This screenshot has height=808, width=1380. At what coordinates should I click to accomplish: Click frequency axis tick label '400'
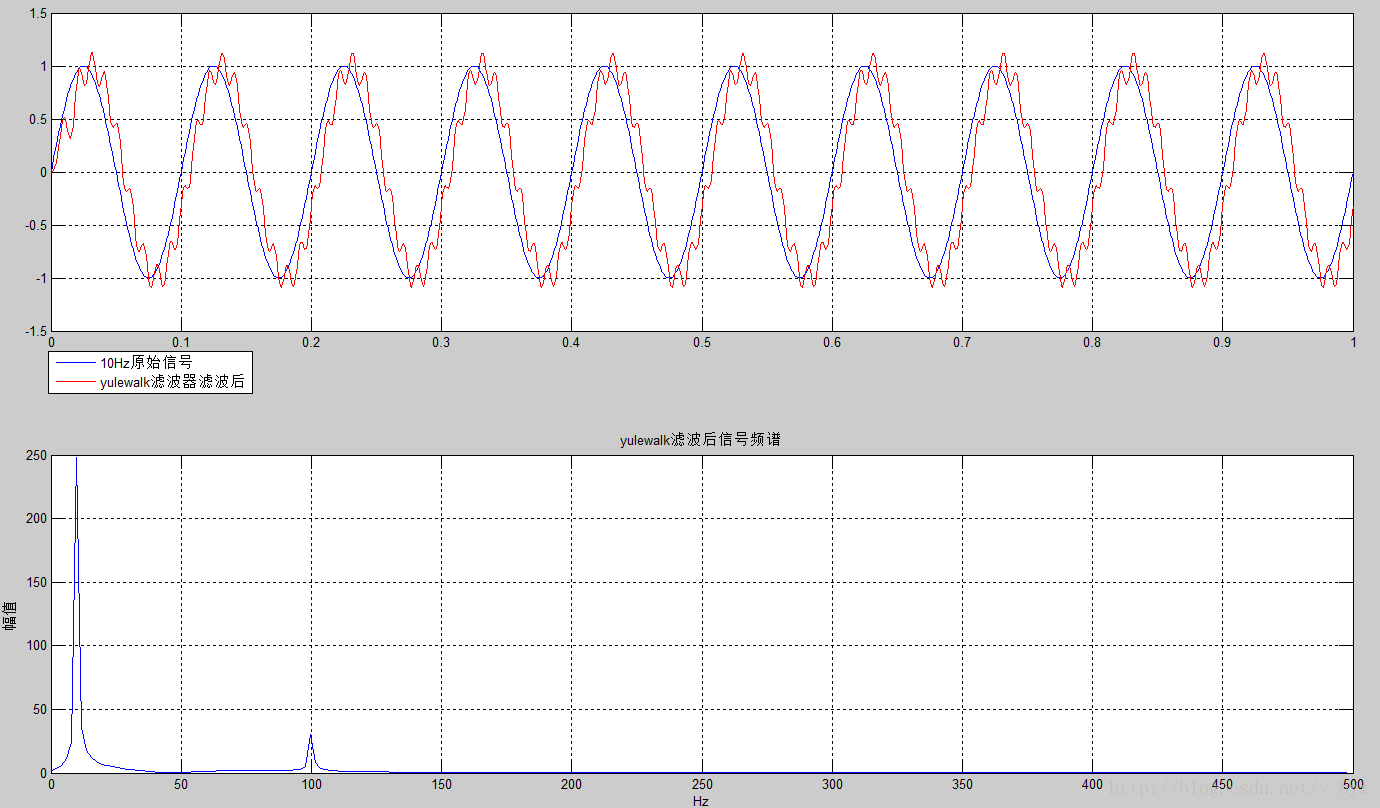pyautogui.click(x=1092, y=784)
